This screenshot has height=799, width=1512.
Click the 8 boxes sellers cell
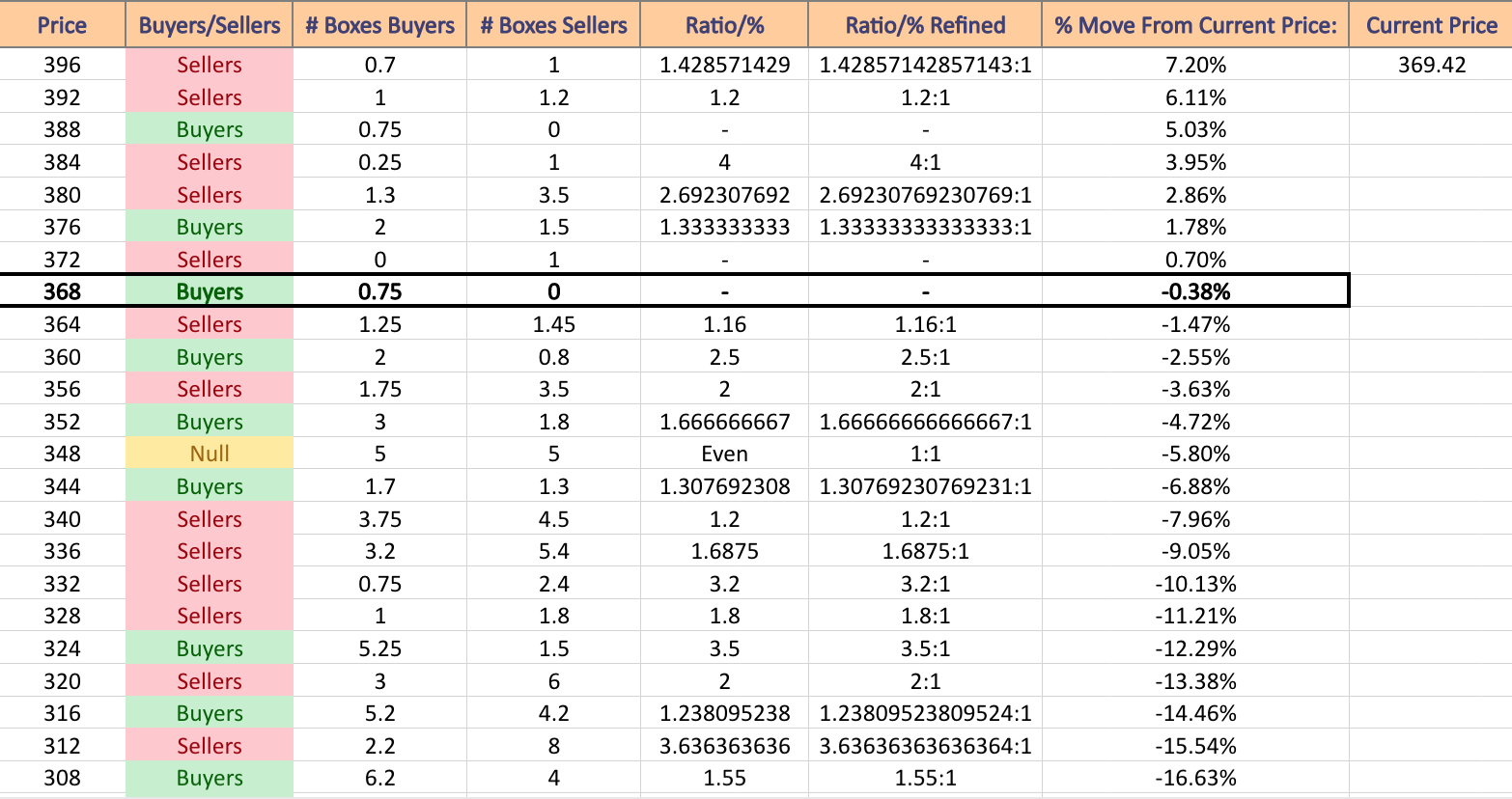pyautogui.click(x=553, y=746)
